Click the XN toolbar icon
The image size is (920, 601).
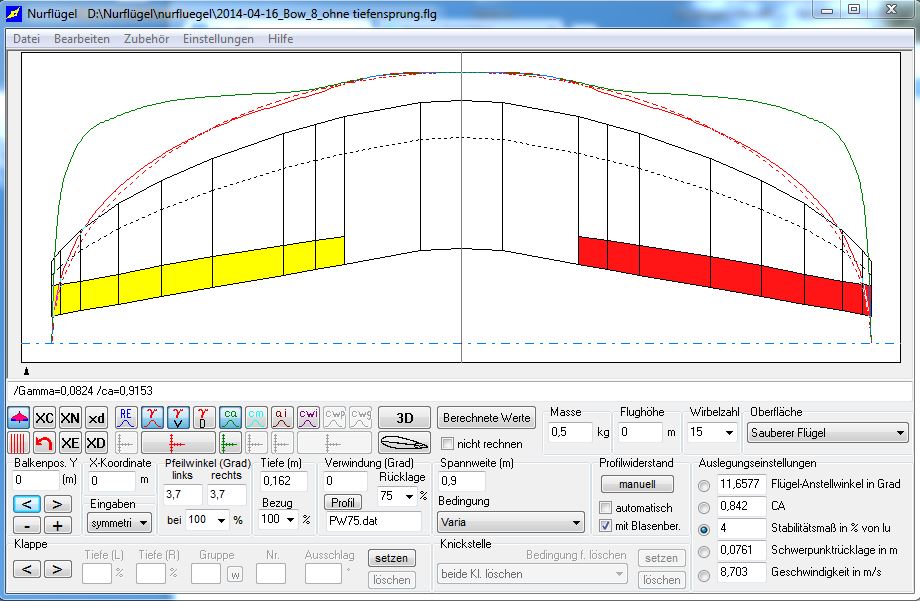tap(70, 418)
